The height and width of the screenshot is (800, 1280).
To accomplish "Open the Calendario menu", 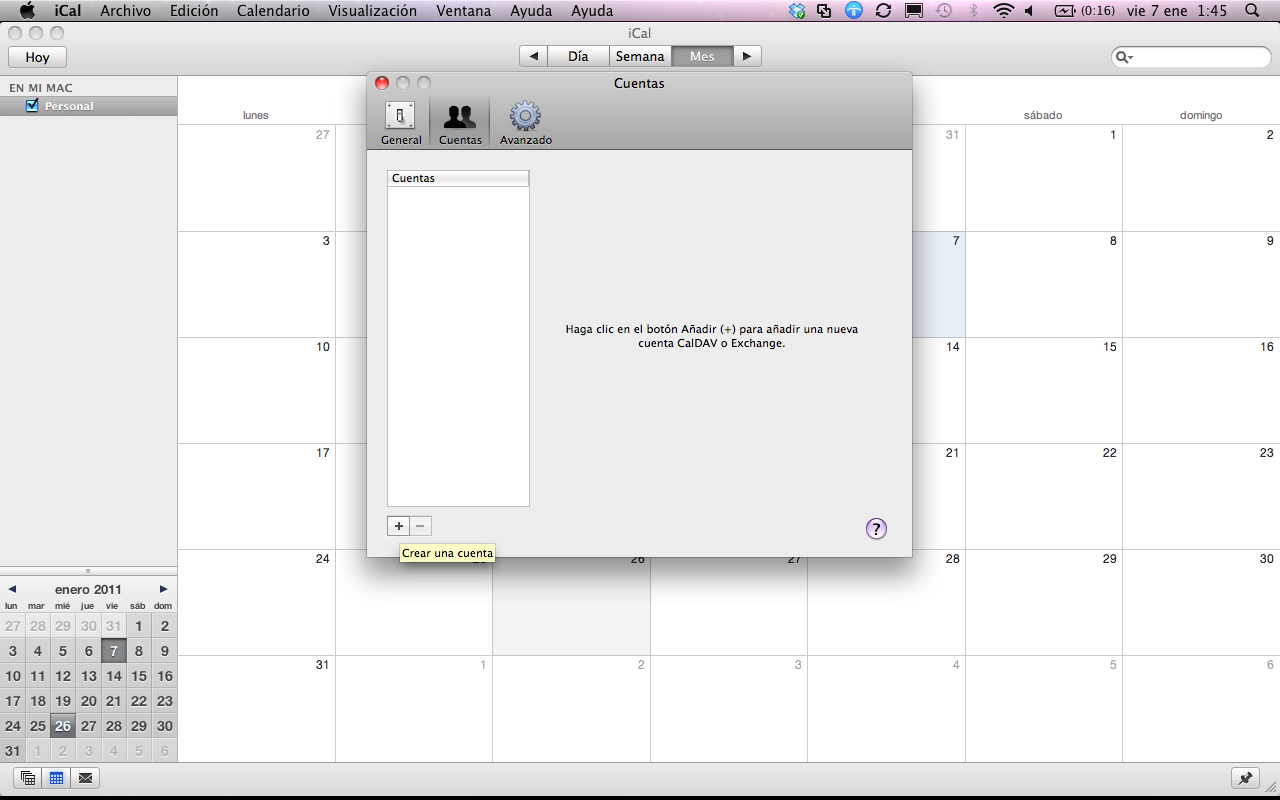I will [273, 11].
